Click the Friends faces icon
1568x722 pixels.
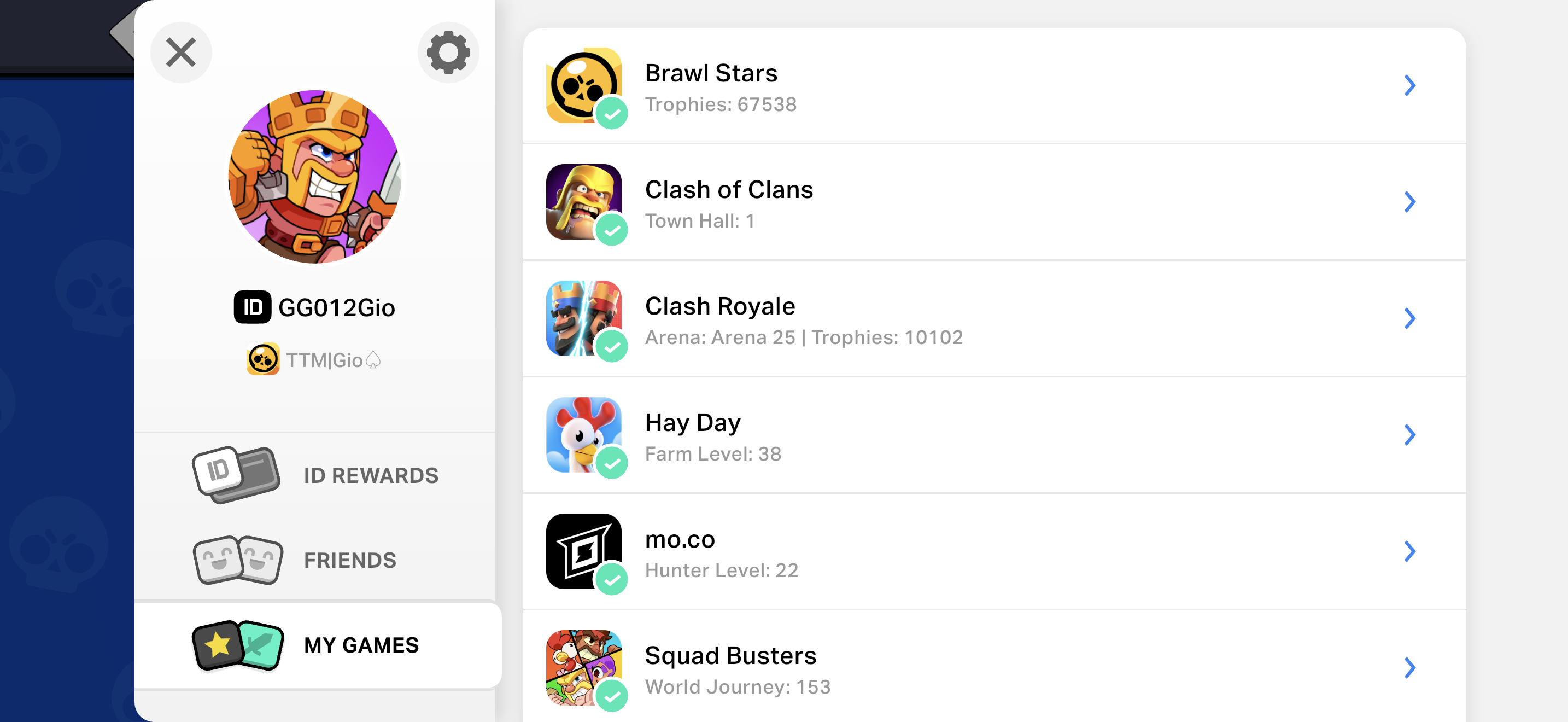(238, 560)
